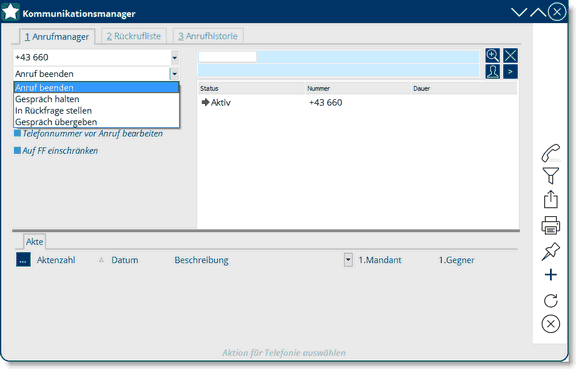Click the white search input field

[227, 57]
